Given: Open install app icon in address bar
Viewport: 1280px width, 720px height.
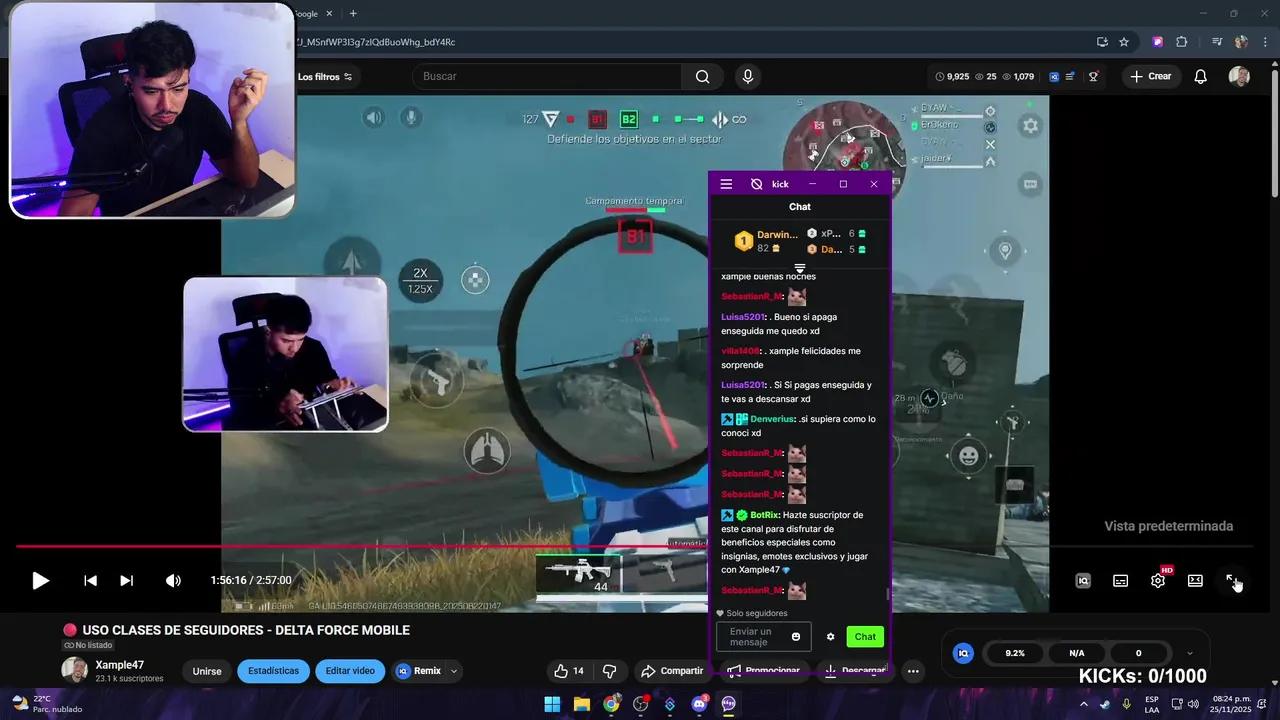Looking at the screenshot, I should click(1102, 42).
